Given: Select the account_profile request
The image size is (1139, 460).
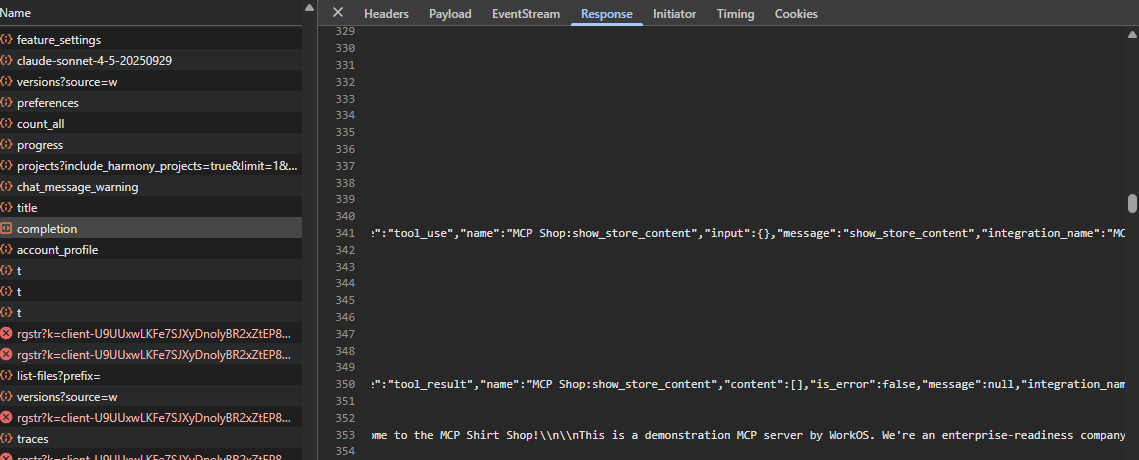Looking at the screenshot, I should 151,250.
